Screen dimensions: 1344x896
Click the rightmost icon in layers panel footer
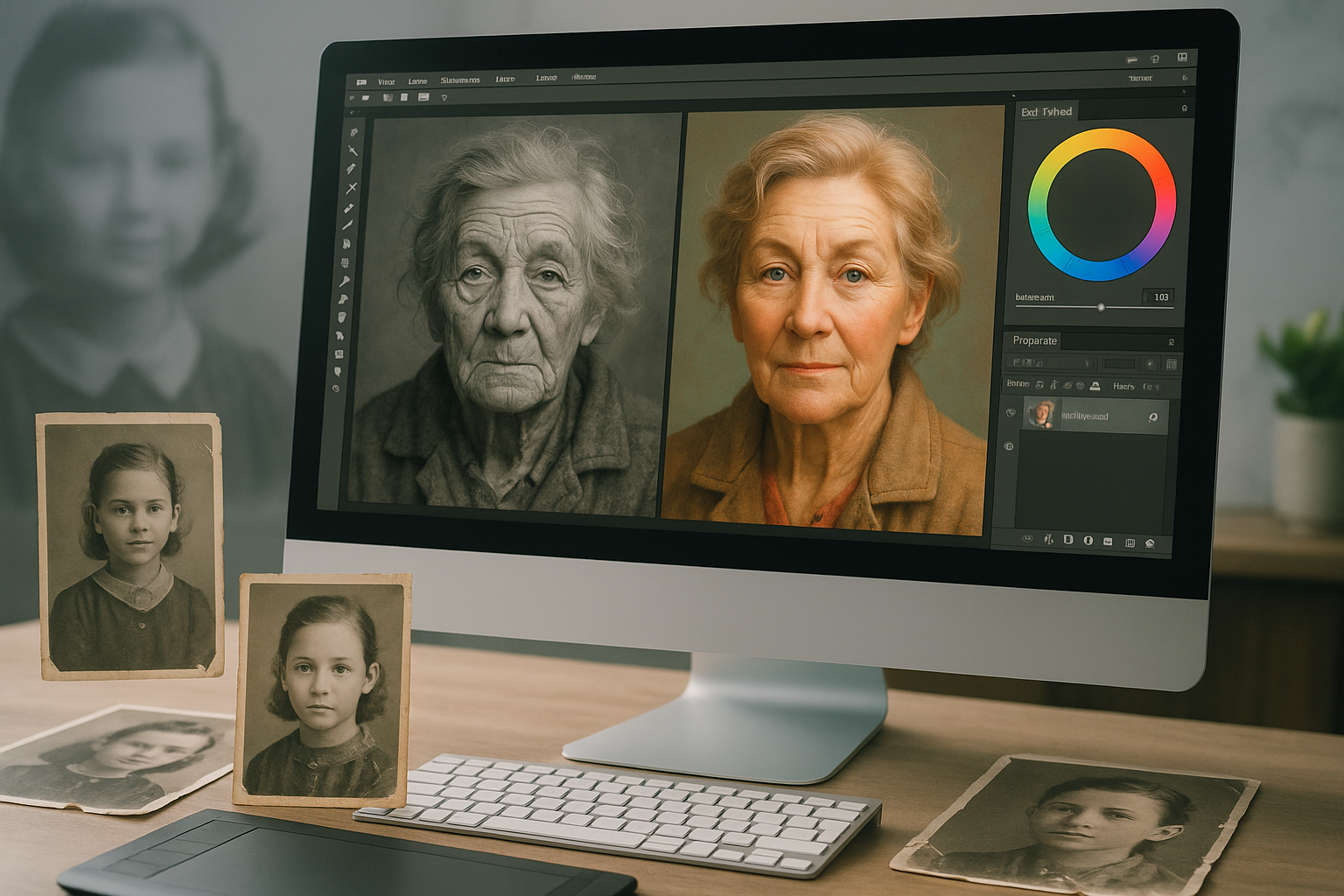(x=1150, y=543)
